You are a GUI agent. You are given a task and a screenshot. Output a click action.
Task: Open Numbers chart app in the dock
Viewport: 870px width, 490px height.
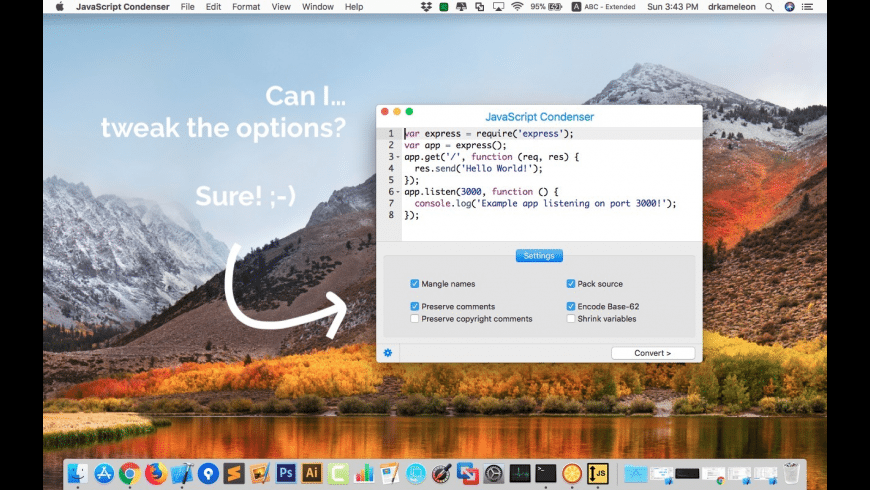[364, 473]
